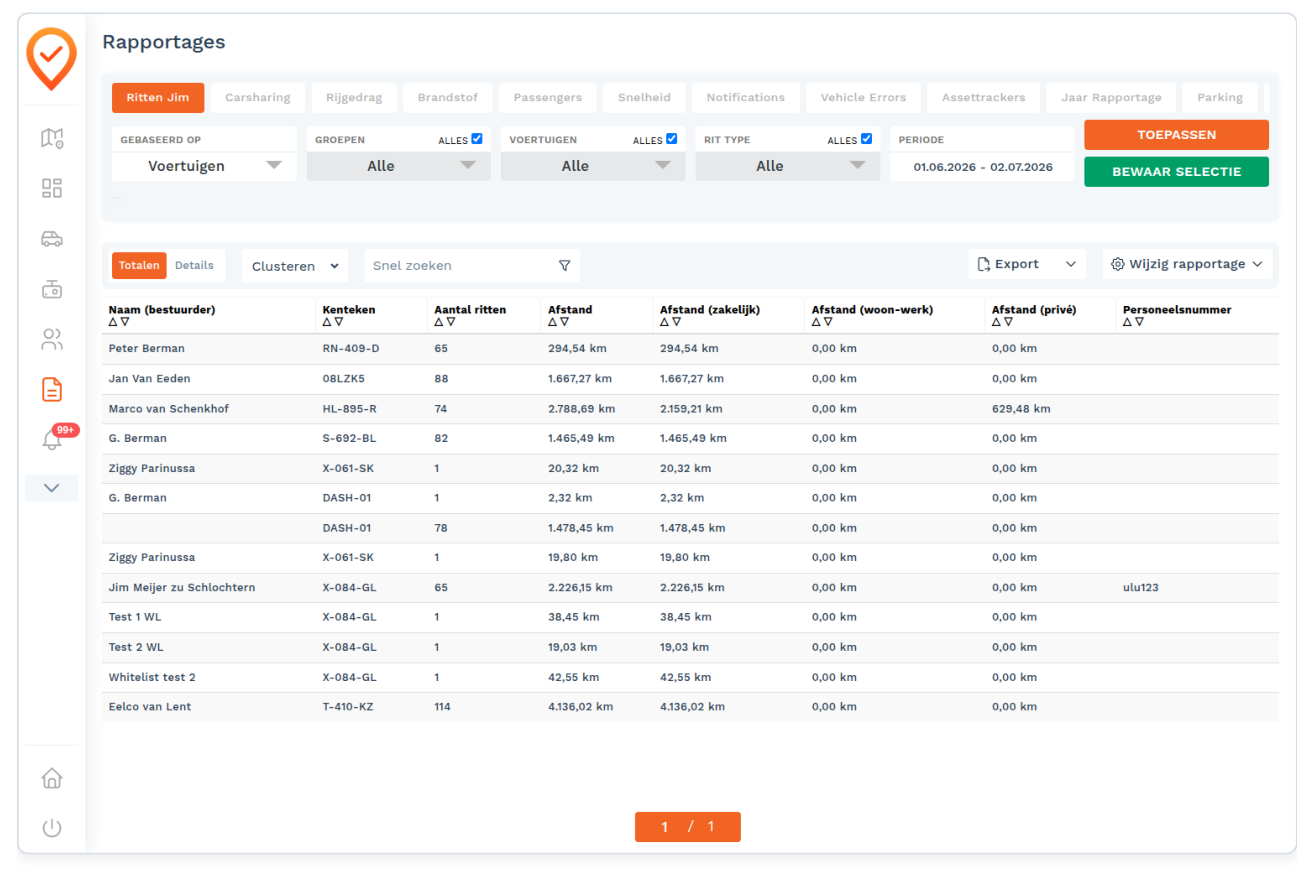Click the power logout icon
This screenshot has height=875, width=1314.
(52, 828)
